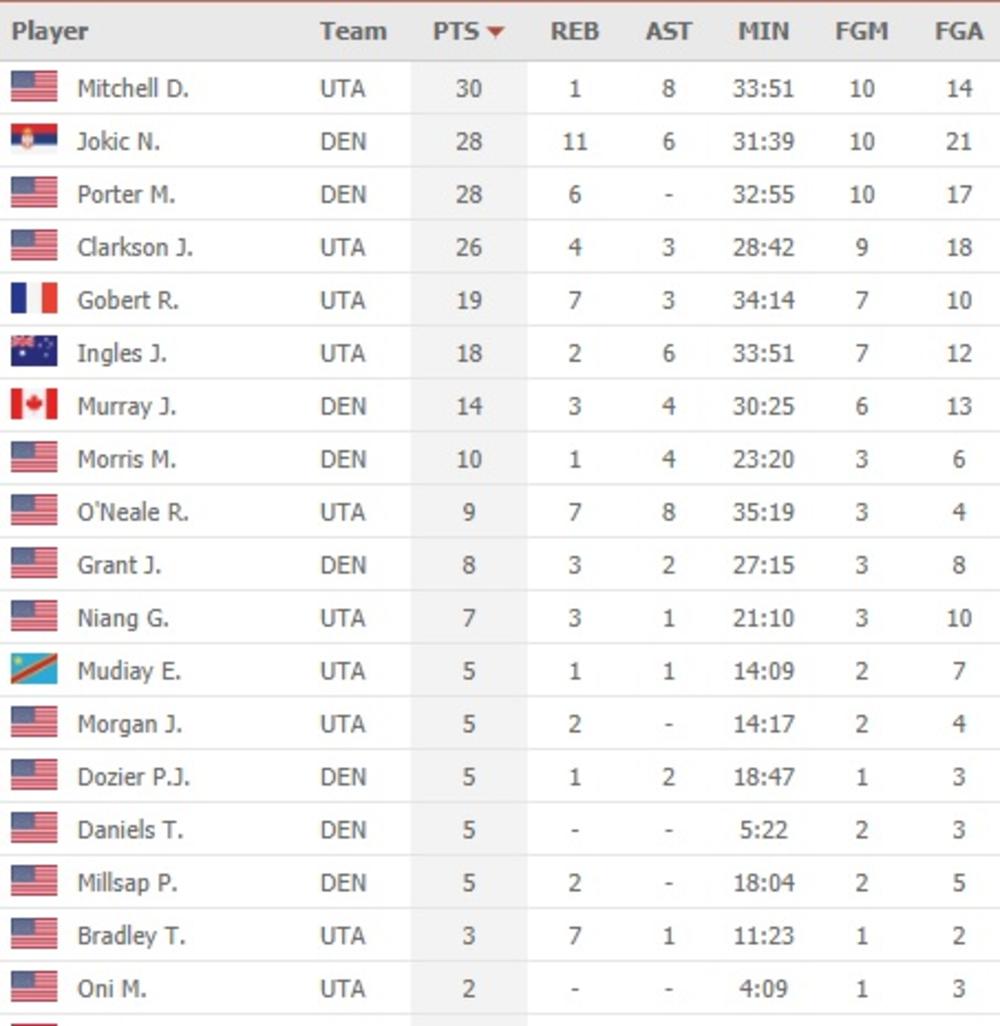
Task: Click the DR Congo flag beside Mudiay E.
Action: (34, 670)
